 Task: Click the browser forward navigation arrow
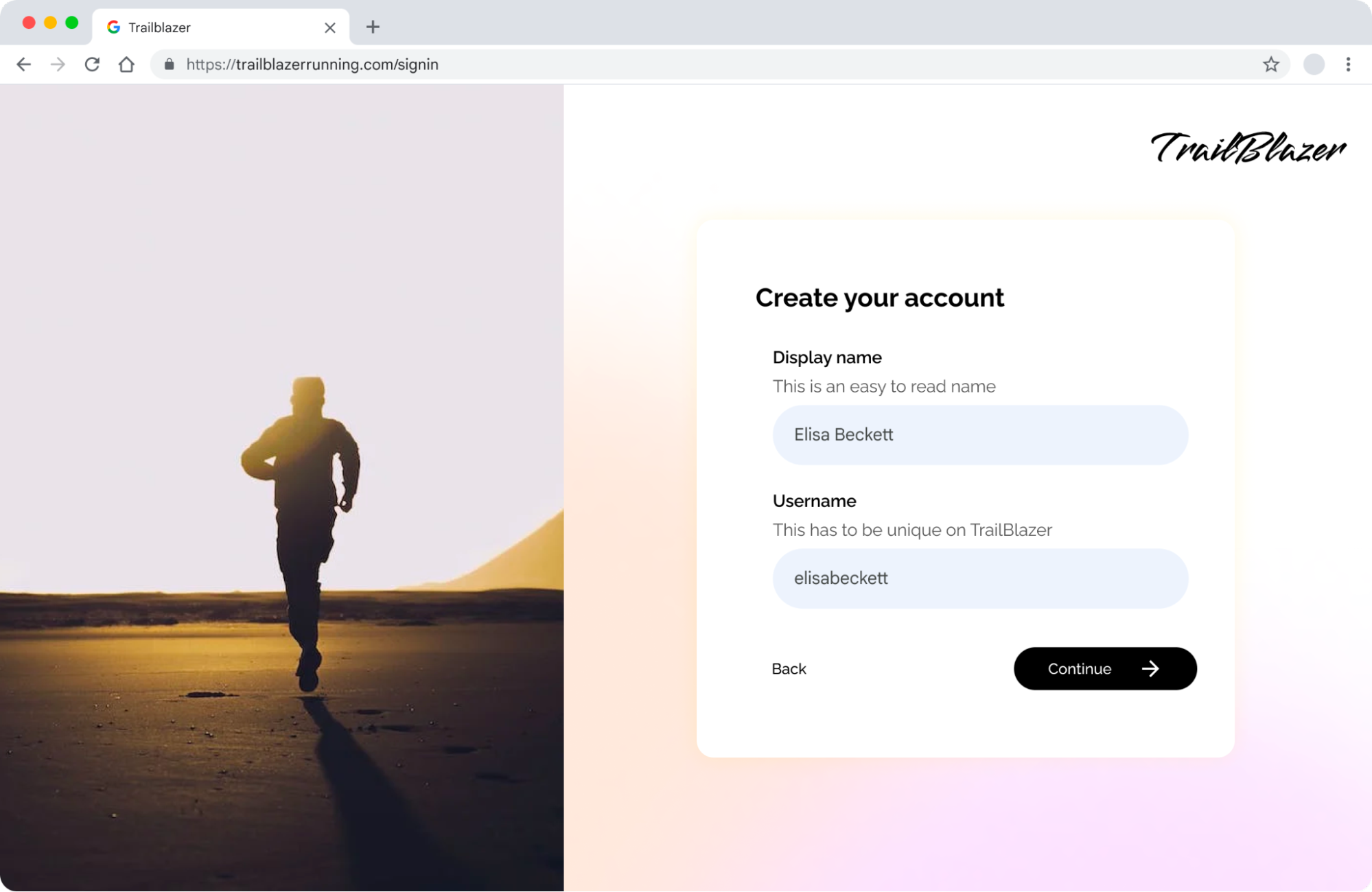57,64
